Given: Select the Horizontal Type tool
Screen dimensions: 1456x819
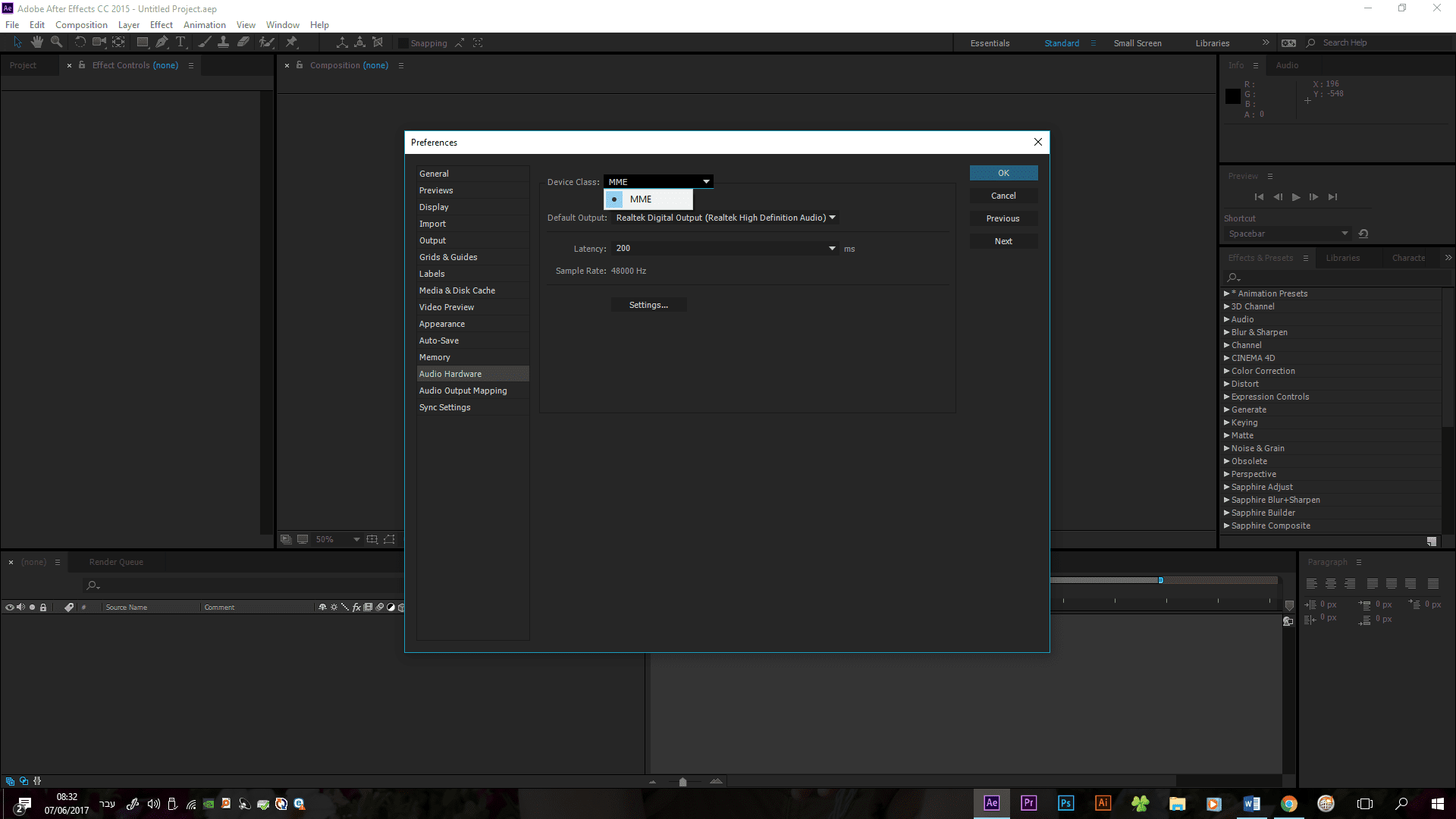Looking at the screenshot, I should [180, 42].
